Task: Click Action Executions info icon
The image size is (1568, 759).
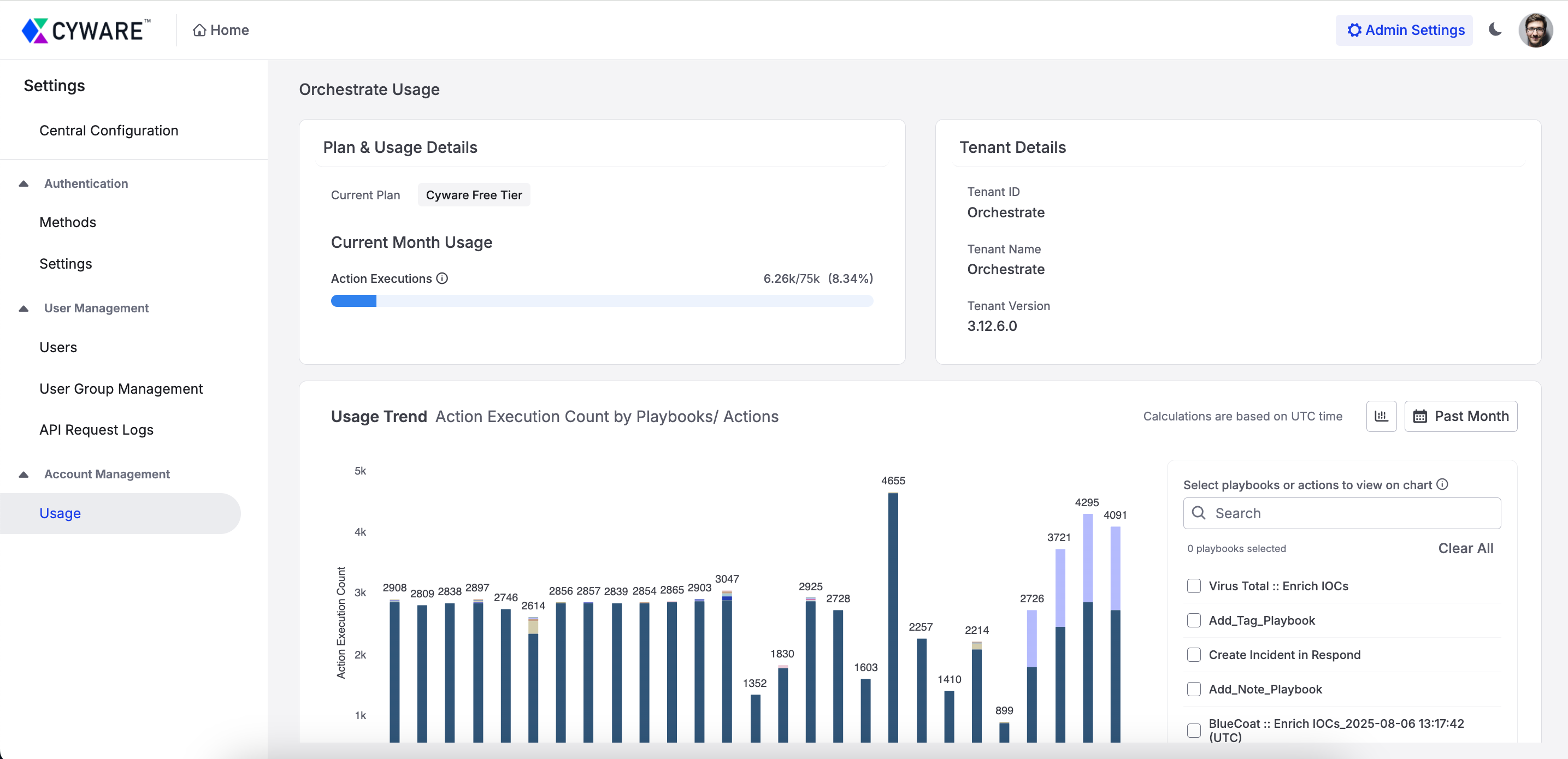Action: point(443,278)
